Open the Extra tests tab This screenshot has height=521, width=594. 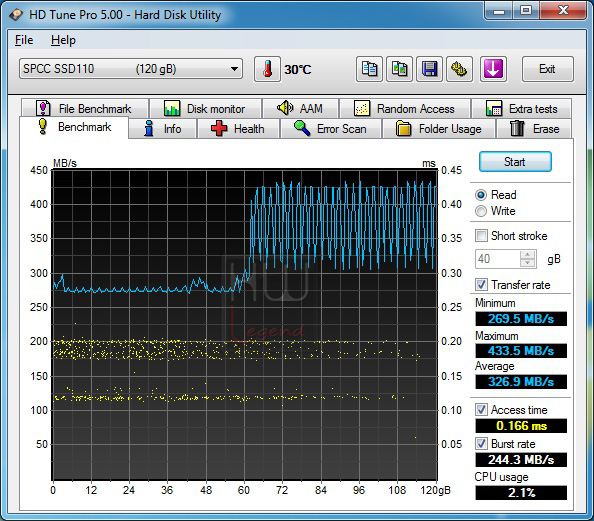point(521,109)
